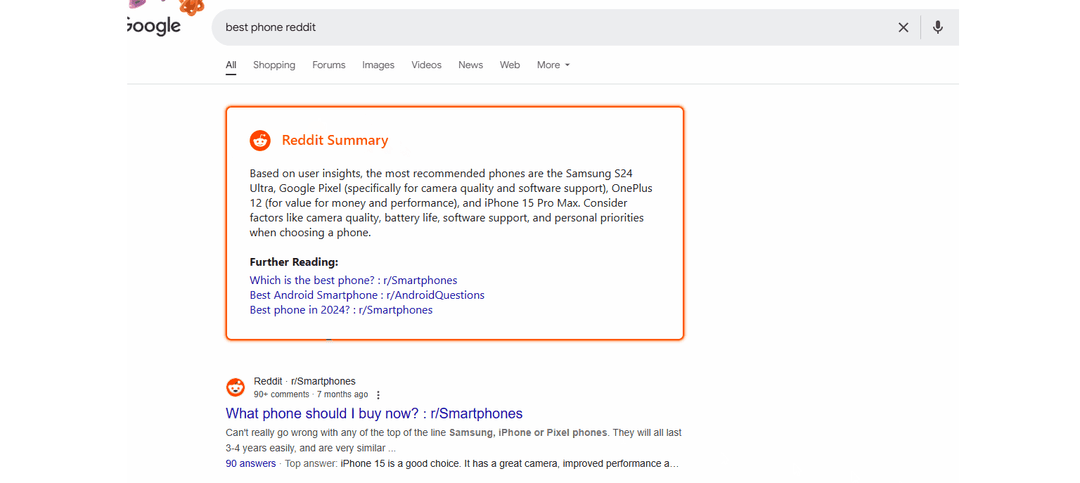Open "What phone should I buy now?" result

pos(374,414)
